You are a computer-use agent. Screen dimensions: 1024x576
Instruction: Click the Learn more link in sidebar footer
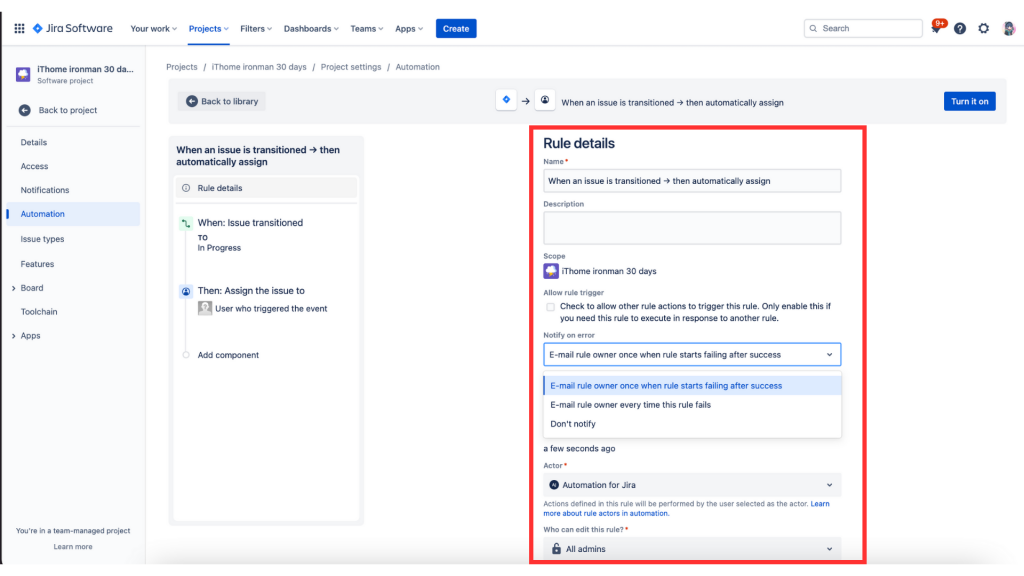click(72, 547)
